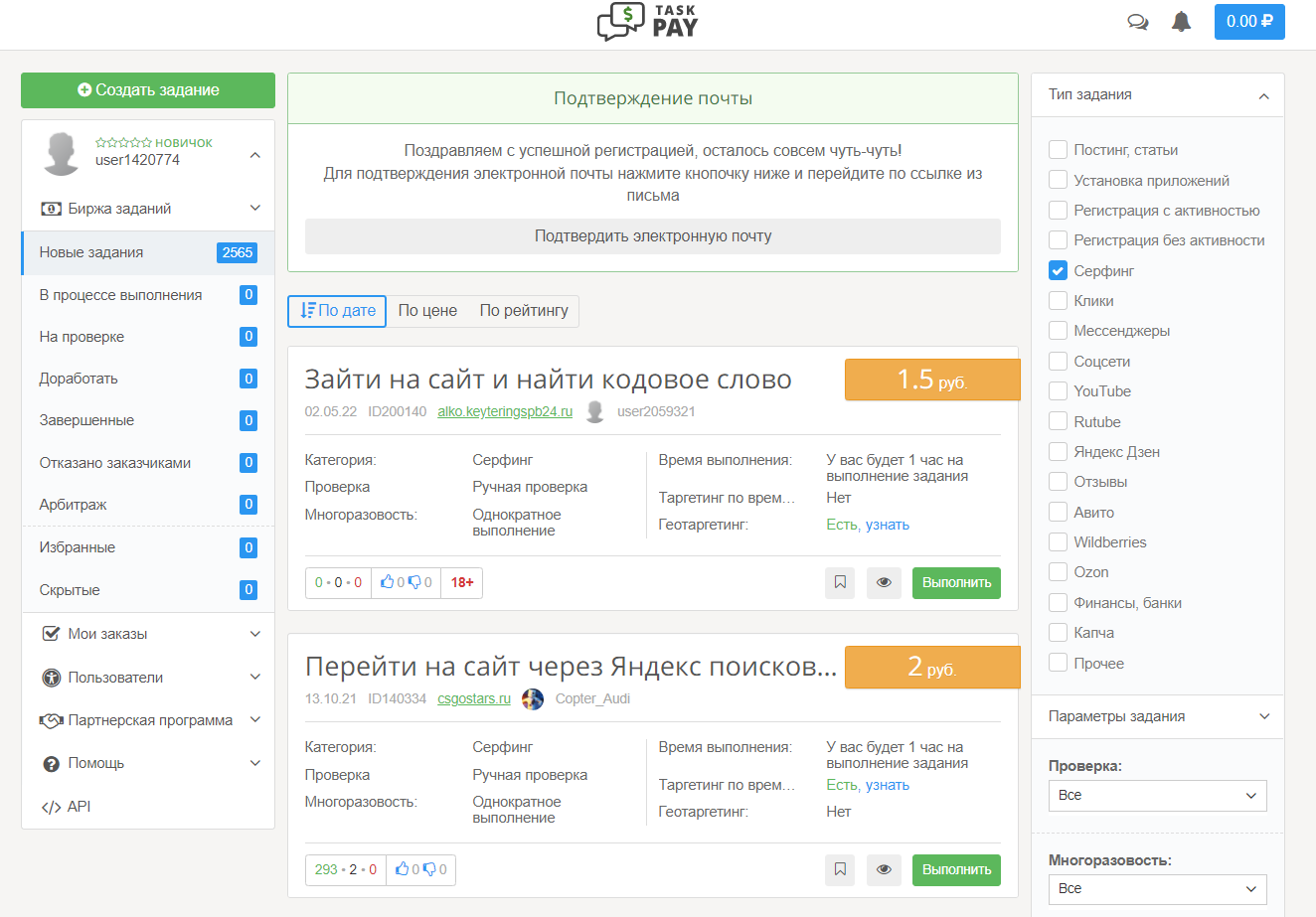Click the TaskPay logo
This screenshot has height=917, width=1316.
point(648,22)
